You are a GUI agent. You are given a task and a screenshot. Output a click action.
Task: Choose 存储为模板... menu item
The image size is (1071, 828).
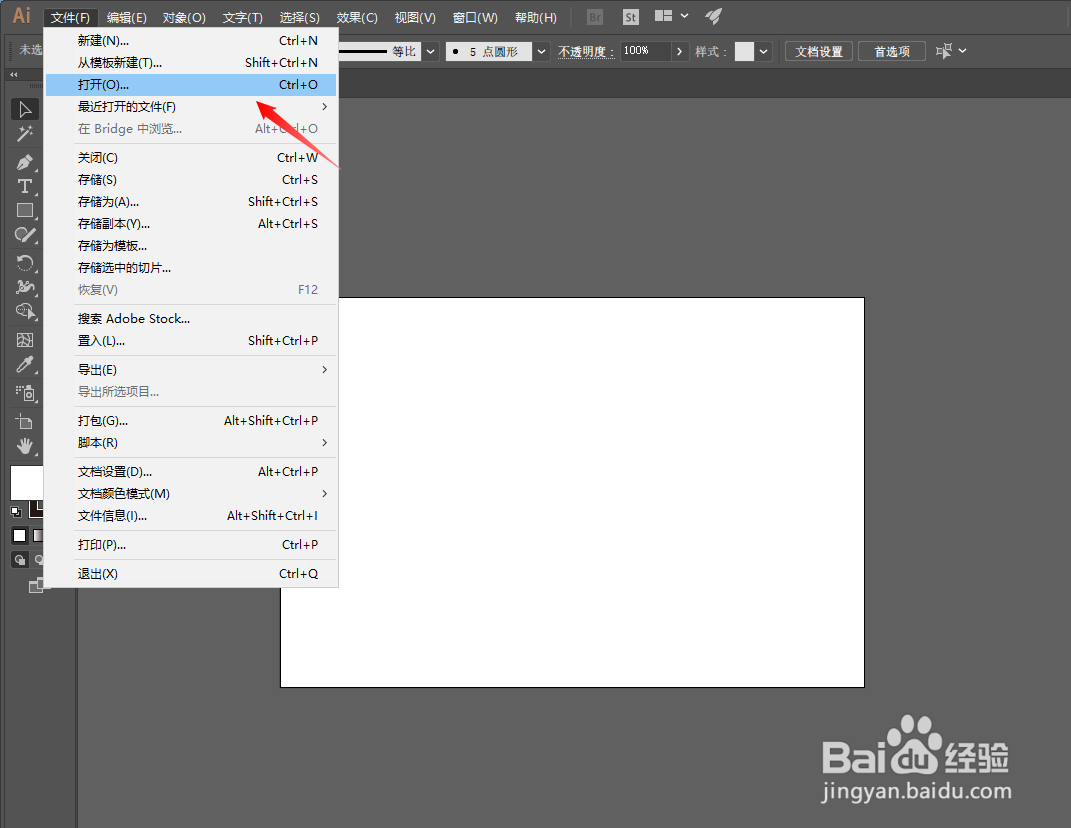191,245
